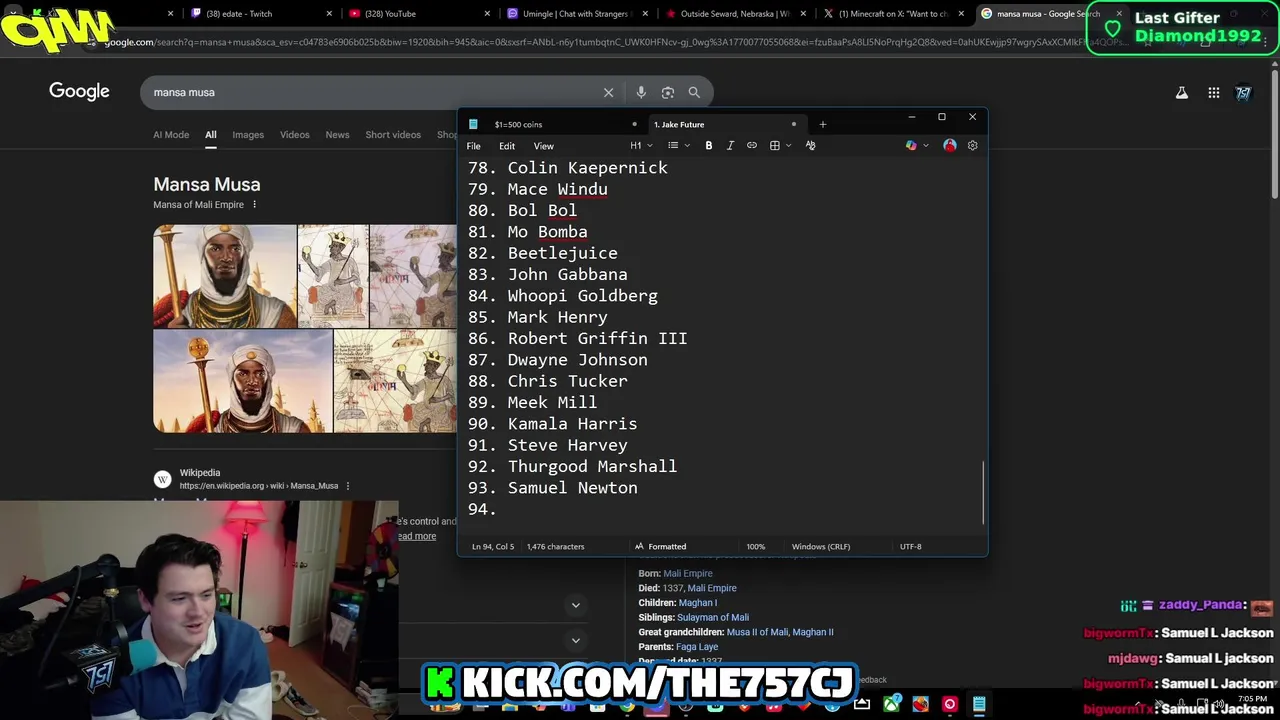This screenshot has width=1280, height=720.
Task: Toggle bold formatting in Notepad
Action: click(x=709, y=146)
